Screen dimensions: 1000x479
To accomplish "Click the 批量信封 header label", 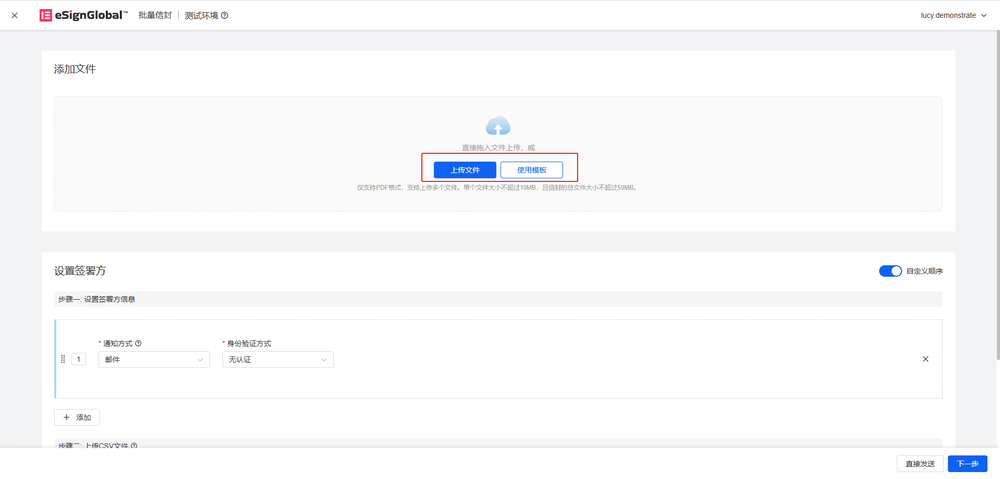I will pos(153,16).
